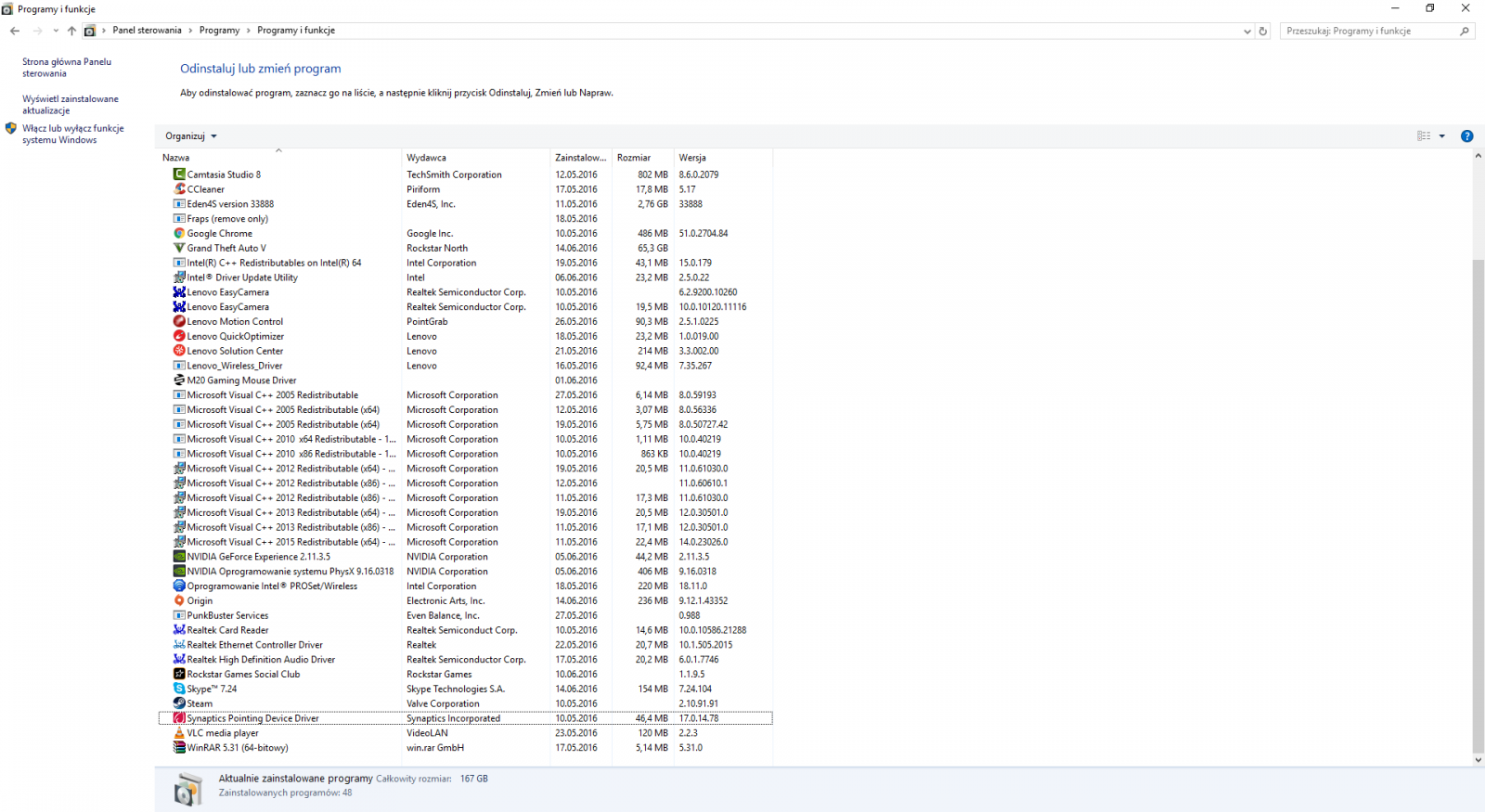The height and width of the screenshot is (812, 1485).
Task: Select PunkBuster Services entry
Action: click(x=465, y=615)
